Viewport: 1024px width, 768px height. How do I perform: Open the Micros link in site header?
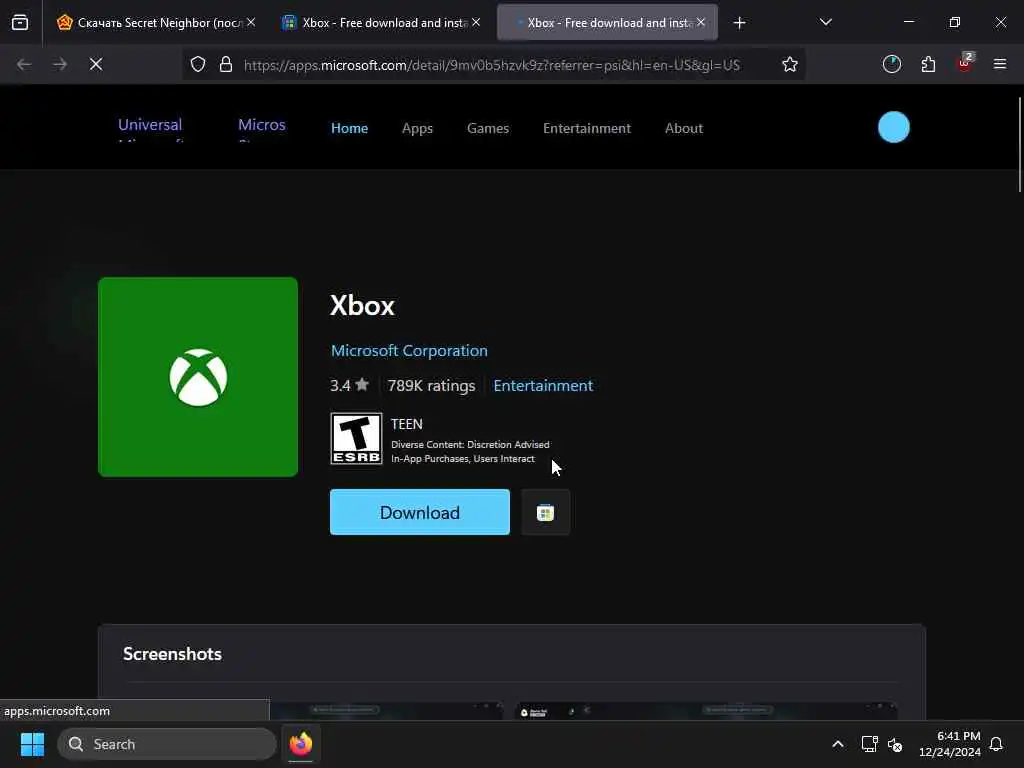261,128
